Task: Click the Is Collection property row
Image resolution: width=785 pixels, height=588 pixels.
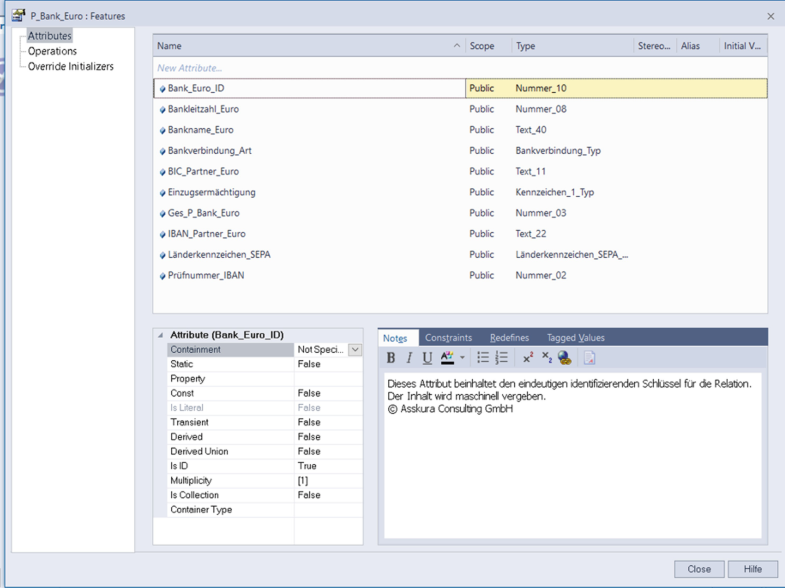Action: pos(265,495)
